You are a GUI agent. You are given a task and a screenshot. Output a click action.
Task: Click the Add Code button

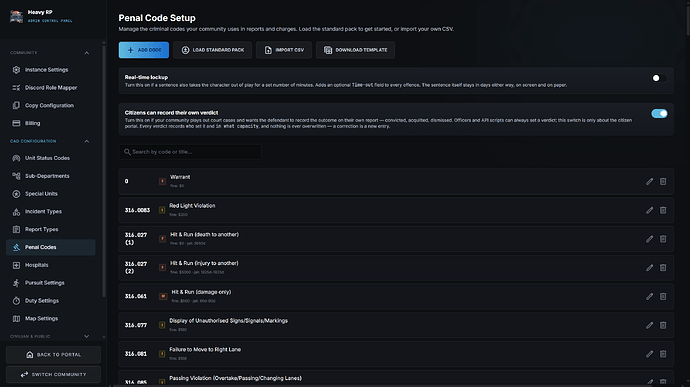pyautogui.click(x=143, y=50)
